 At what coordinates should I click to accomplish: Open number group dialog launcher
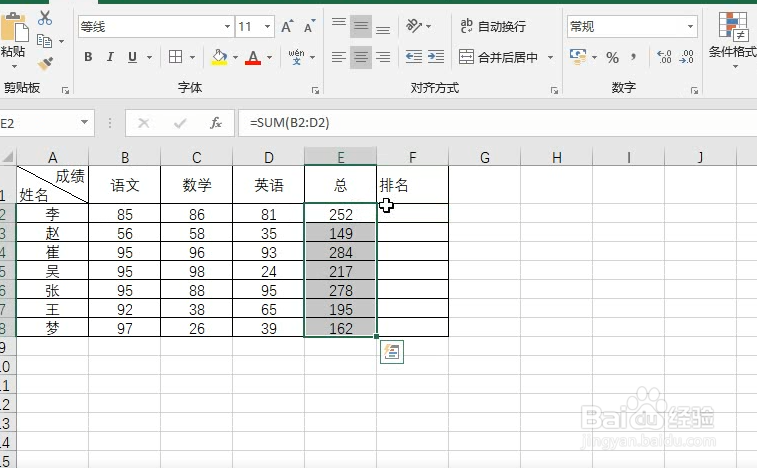tap(694, 90)
